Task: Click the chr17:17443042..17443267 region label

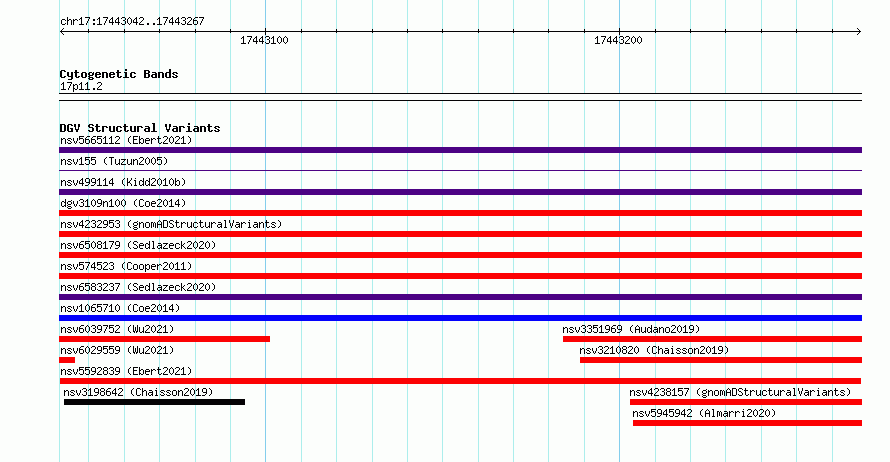Action: [x=132, y=22]
